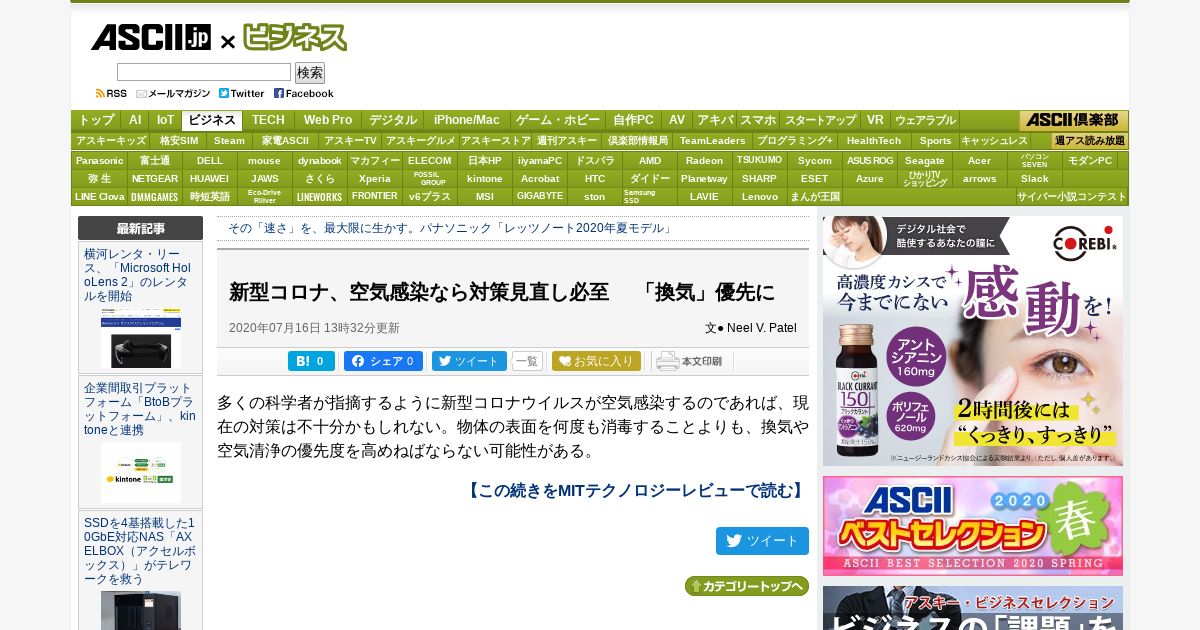Viewport: 1200px width, 630px height.
Task: Open the 格安SIM sub-menu link
Action: pyautogui.click(x=179, y=141)
